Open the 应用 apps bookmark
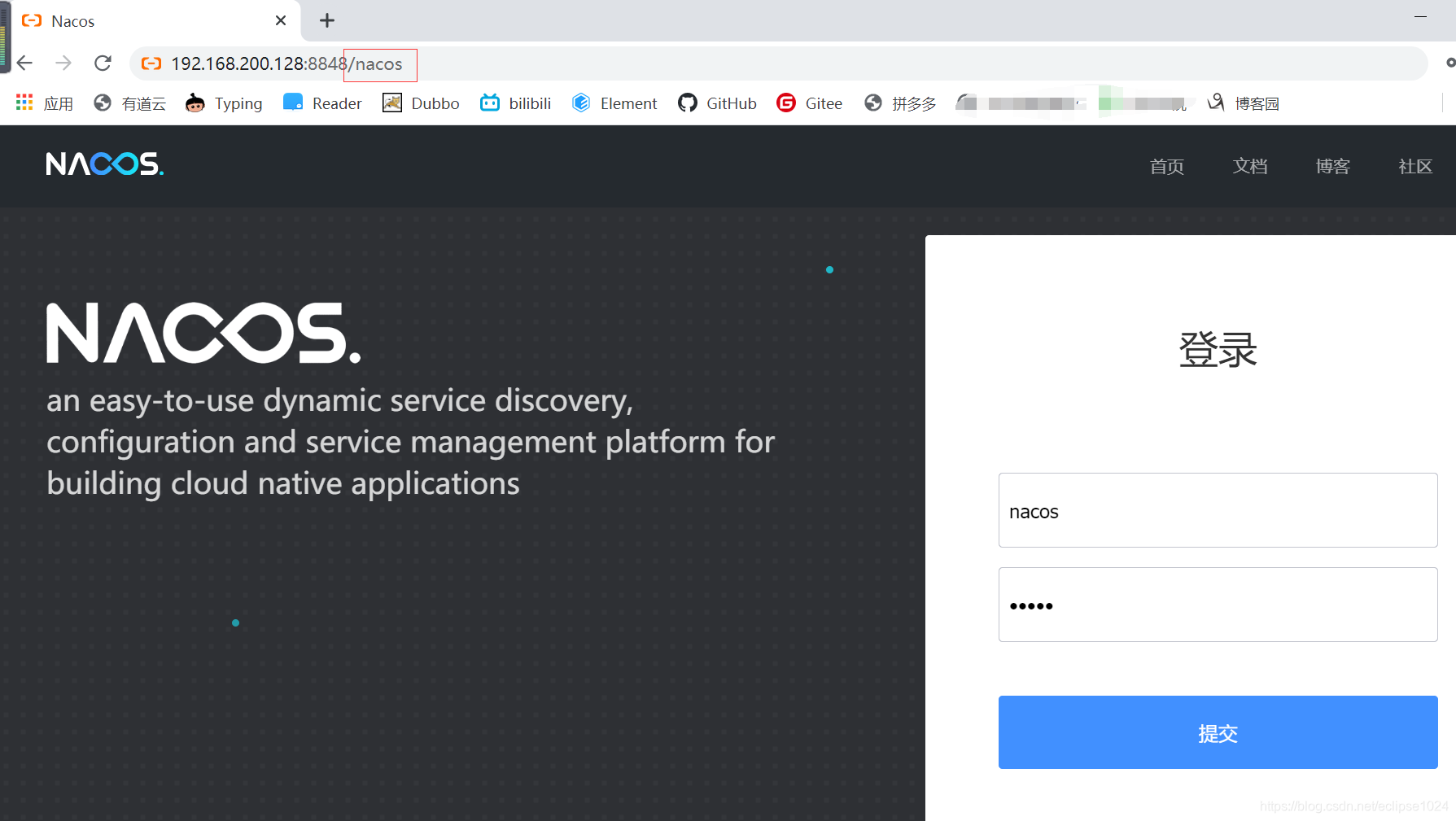The width and height of the screenshot is (1456, 821). (45, 103)
